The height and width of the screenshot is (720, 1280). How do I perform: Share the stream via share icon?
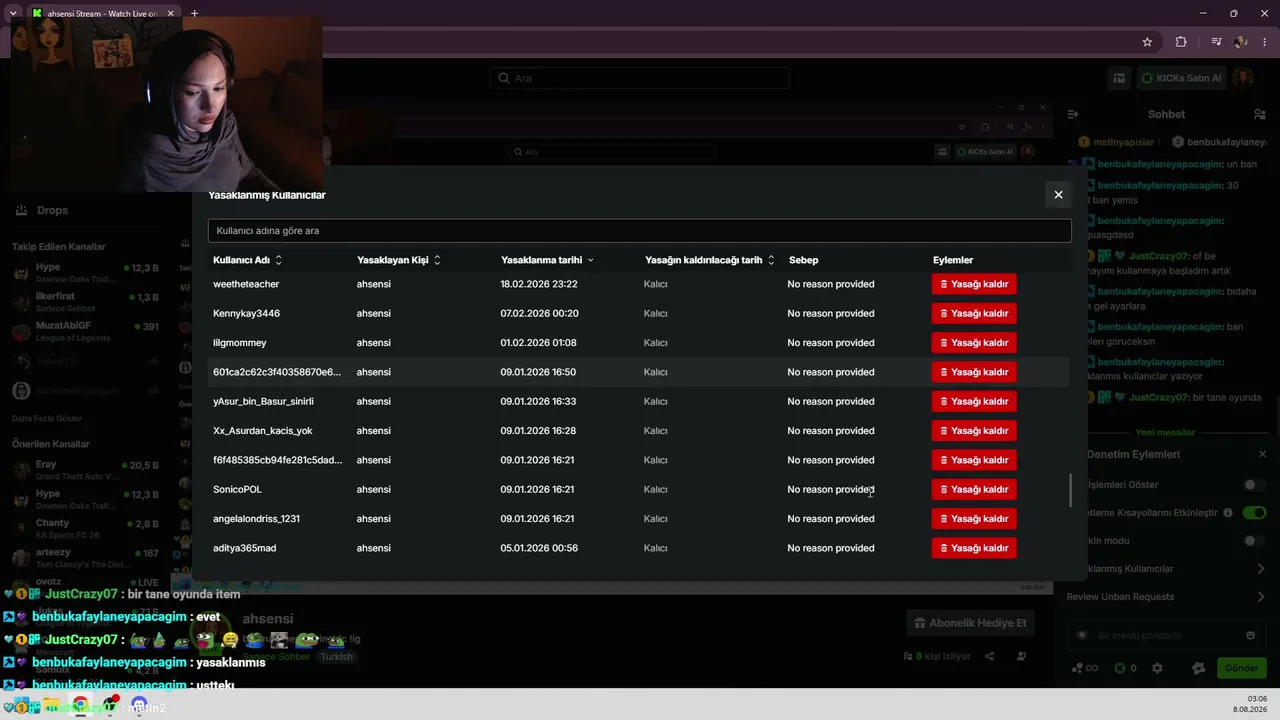[989, 656]
